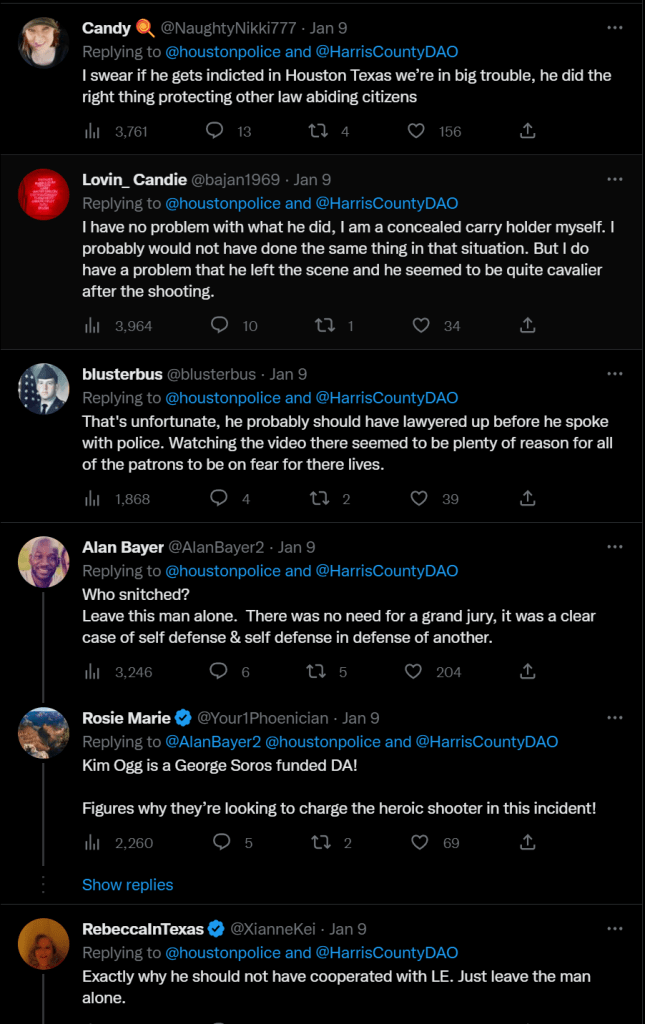The width and height of the screenshot is (645, 1024).
Task: Share Lovin_ Candie's tweet
Action: pyautogui.click(x=528, y=325)
